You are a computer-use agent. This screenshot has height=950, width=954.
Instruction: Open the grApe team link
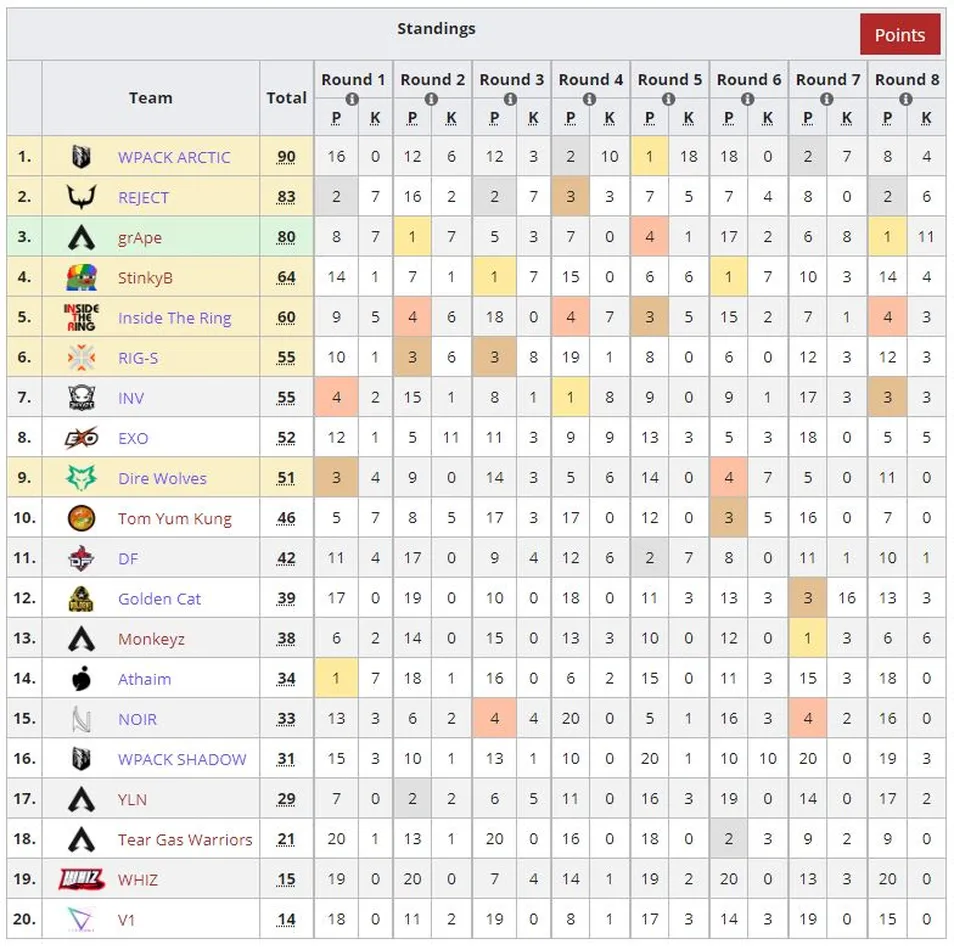tap(139, 238)
